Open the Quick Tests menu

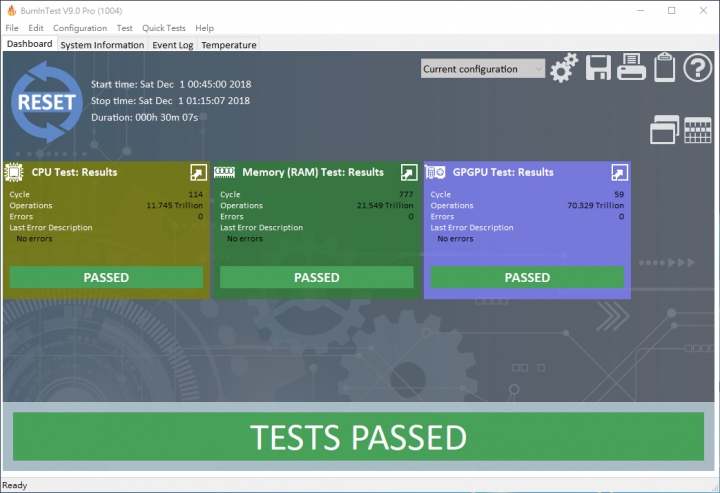164,28
